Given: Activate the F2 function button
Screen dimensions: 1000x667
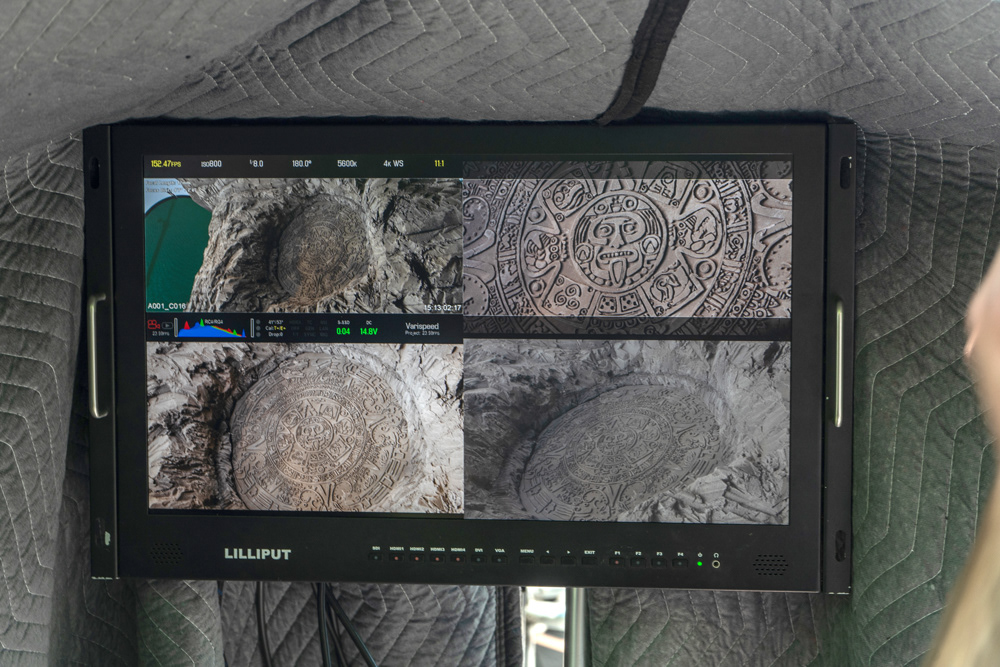Looking at the screenshot, I should click(638, 563).
